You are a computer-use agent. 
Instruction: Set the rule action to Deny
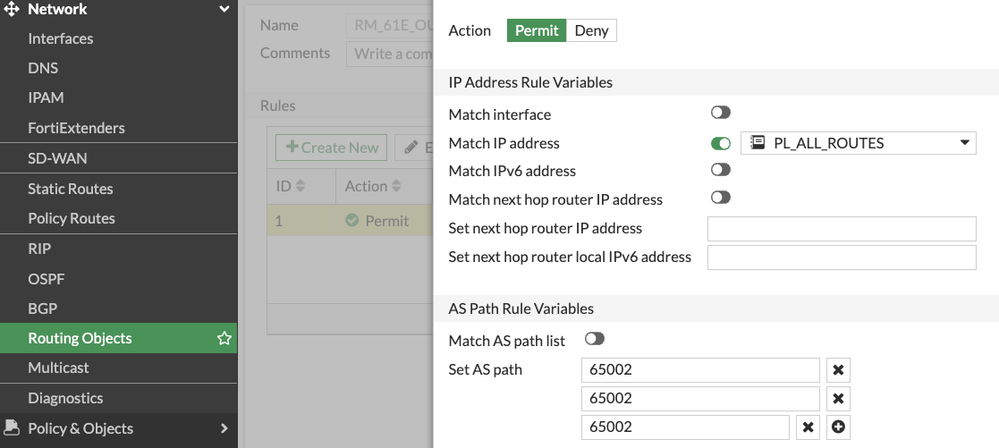(x=591, y=30)
